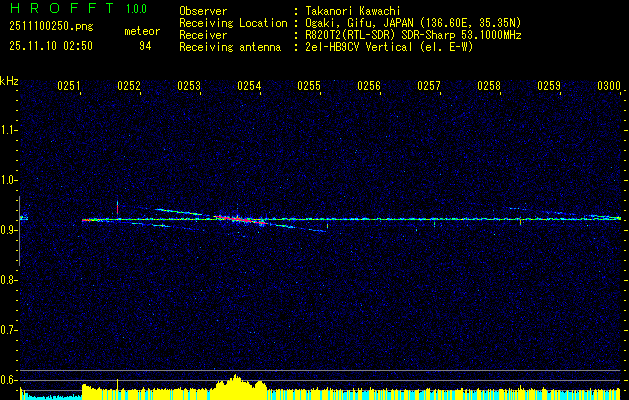Viewport: 629px width, 400px height.
Task: Click the Receiving Location label
Action: coord(233,23)
